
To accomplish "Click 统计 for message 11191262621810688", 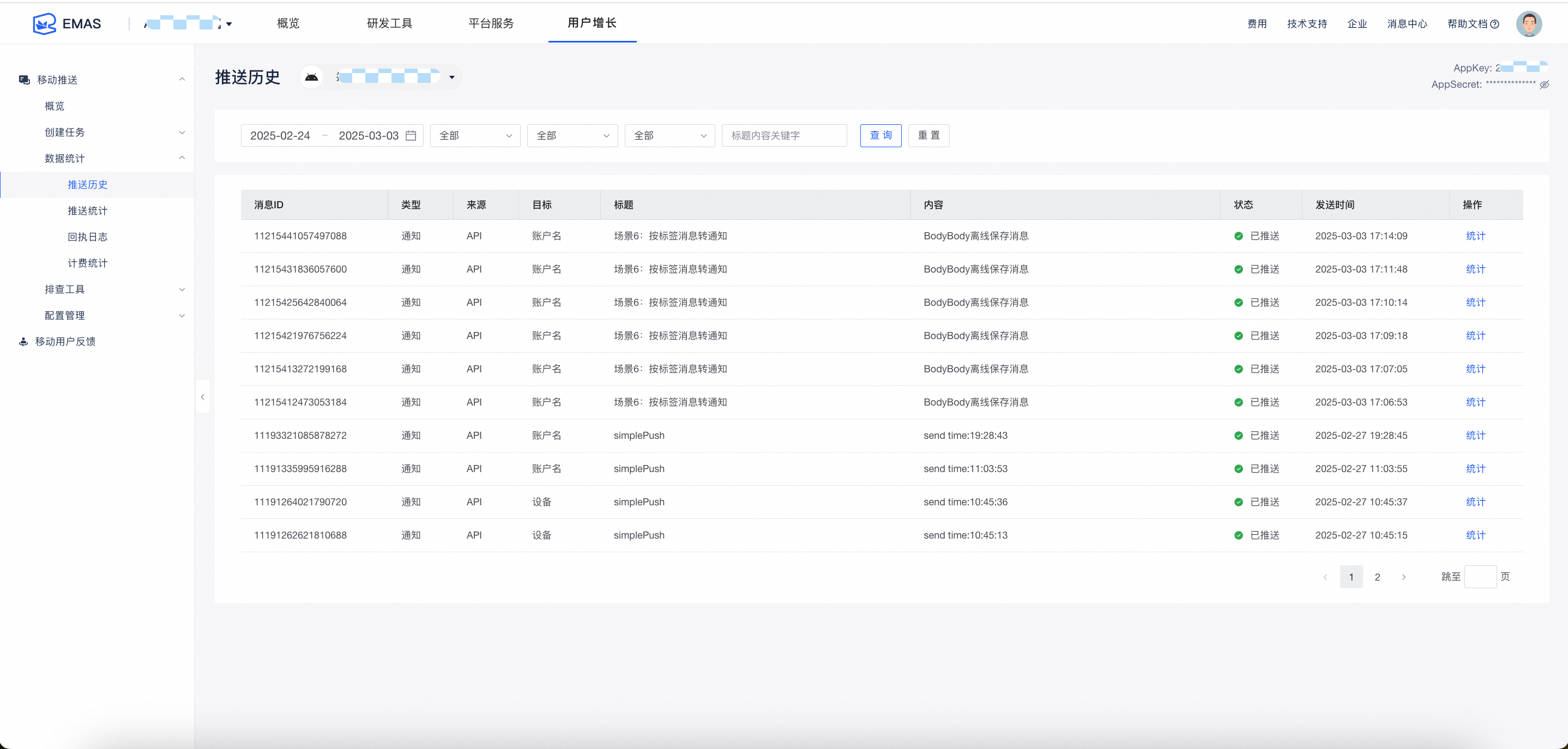I will 1475,535.
